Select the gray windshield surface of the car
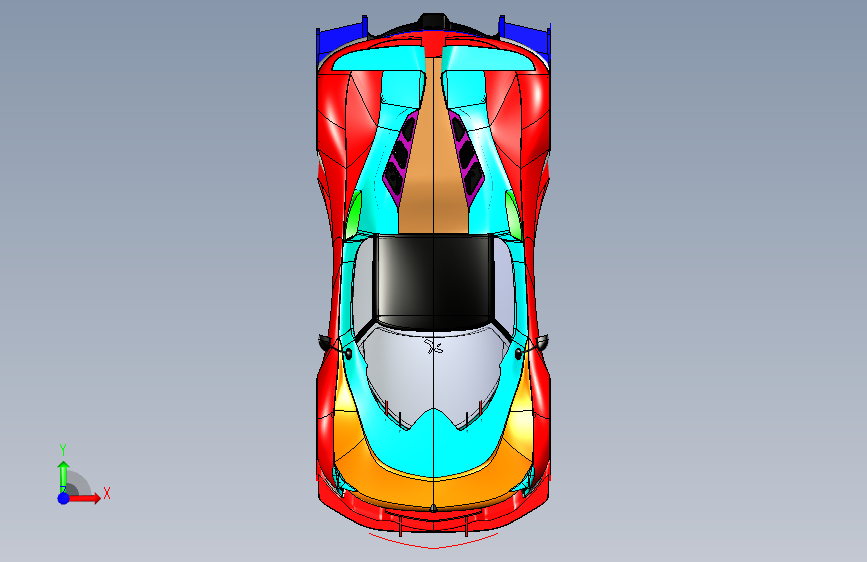Viewport: 867px width, 562px height. tap(434, 376)
